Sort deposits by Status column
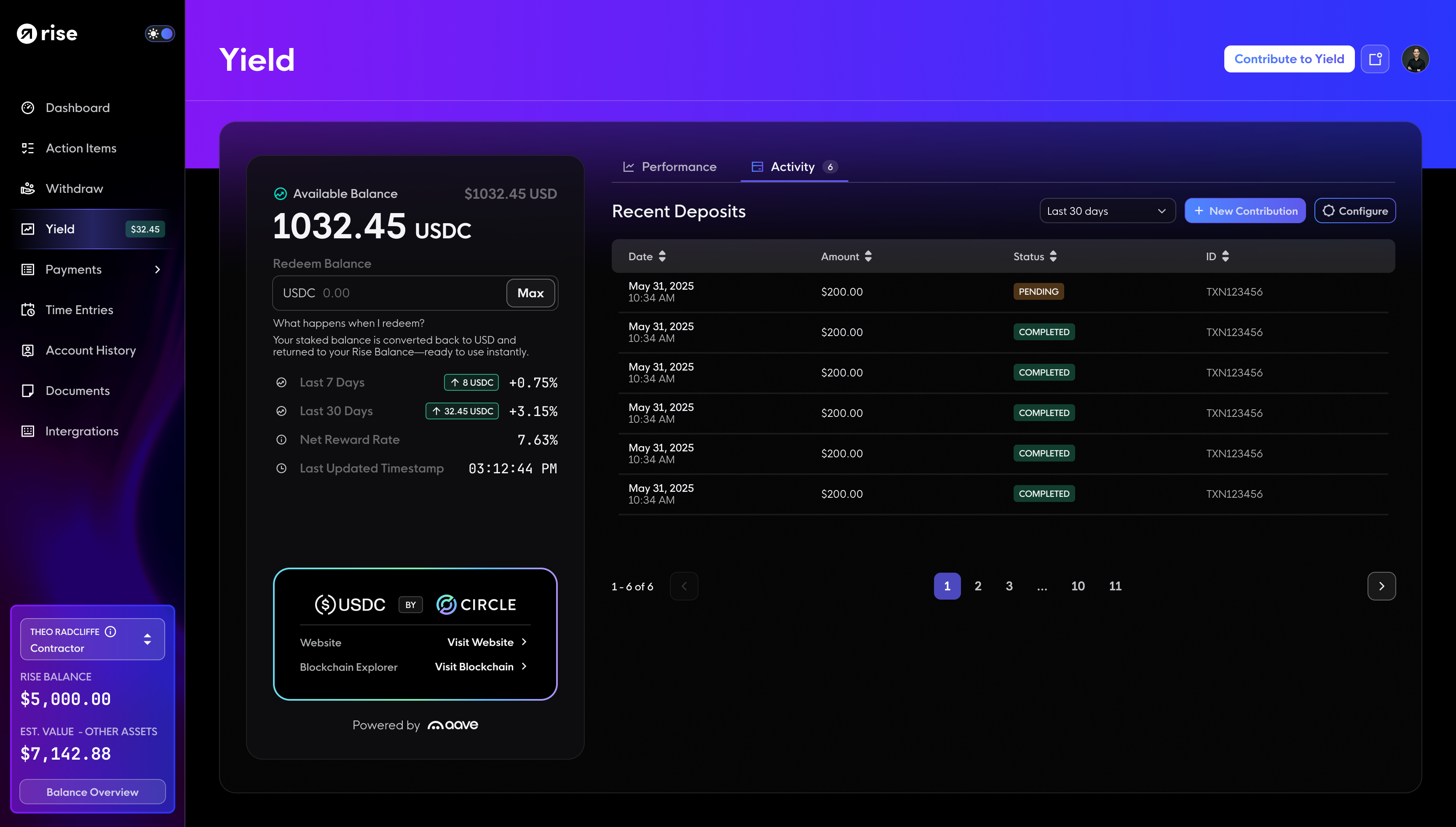The height and width of the screenshot is (827, 1456). (1053, 256)
